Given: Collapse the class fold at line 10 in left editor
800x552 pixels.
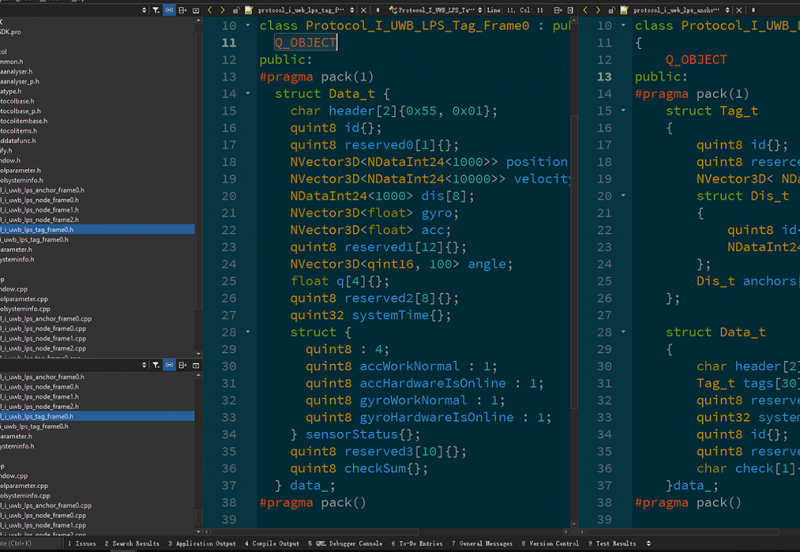Looking at the screenshot, I should (248, 25).
